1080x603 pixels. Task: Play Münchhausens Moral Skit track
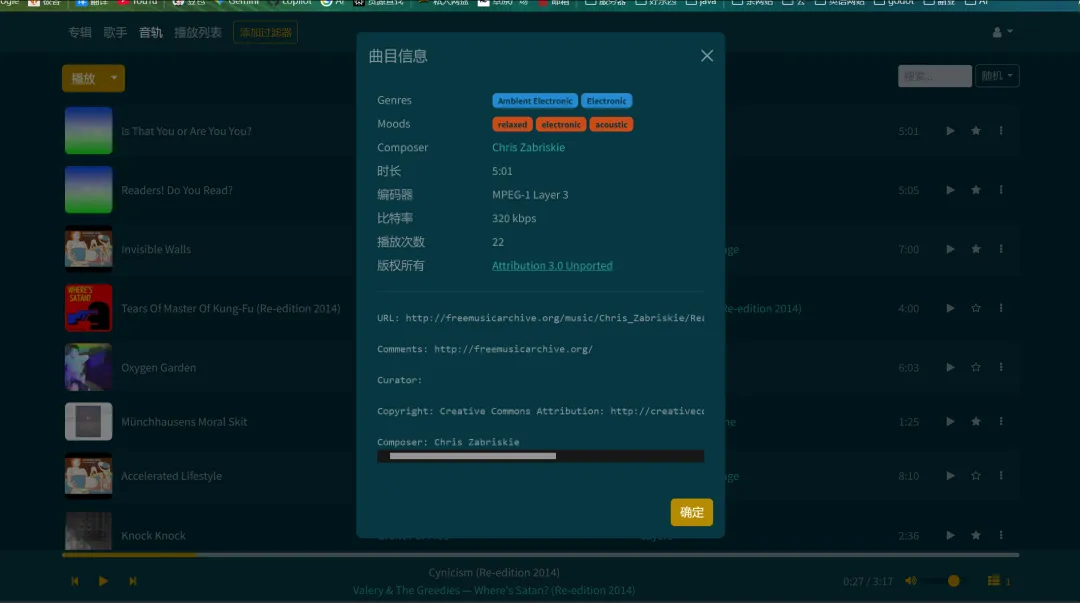point(950,422)
